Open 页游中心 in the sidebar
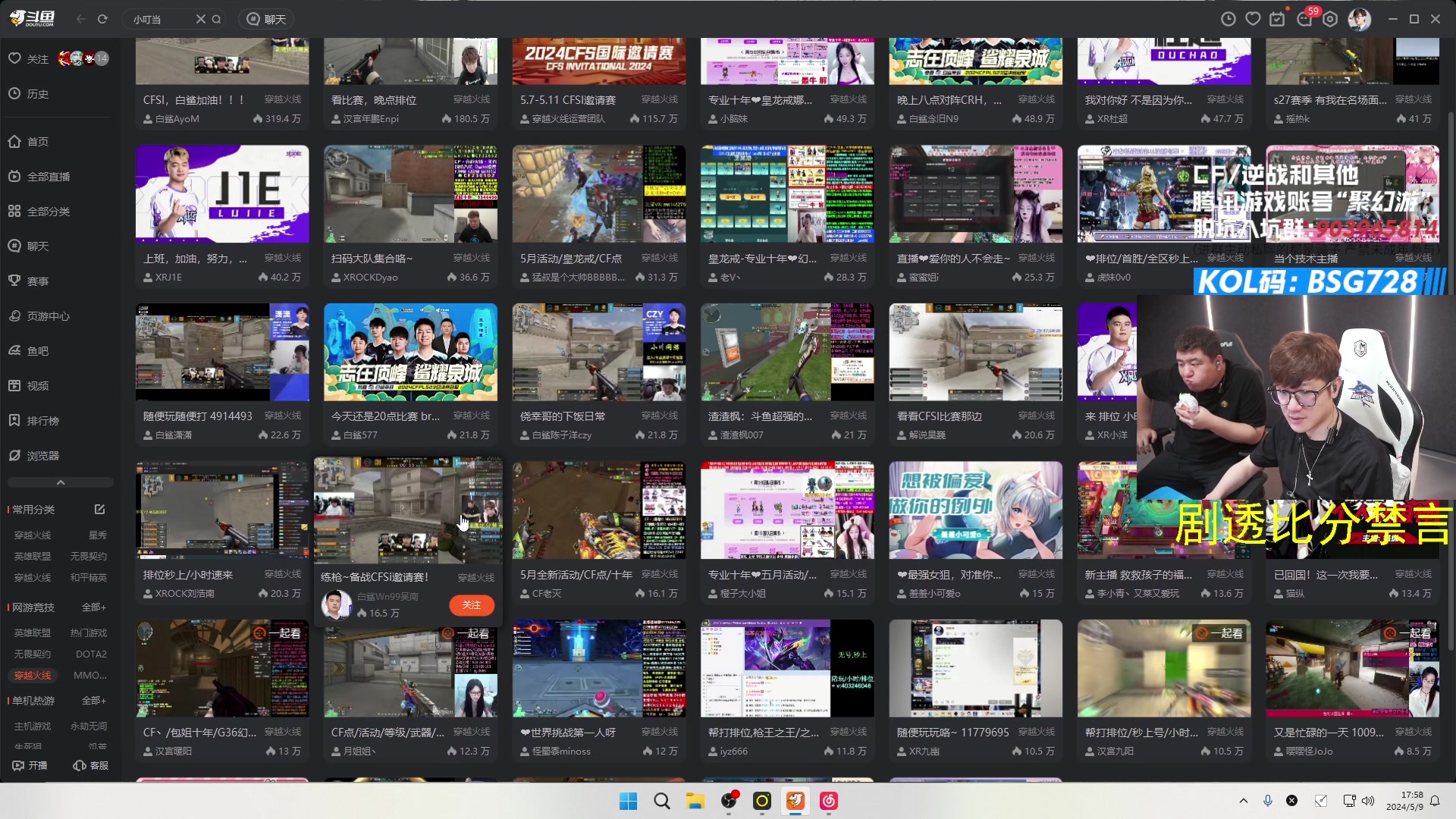 (x=39, y=316)
